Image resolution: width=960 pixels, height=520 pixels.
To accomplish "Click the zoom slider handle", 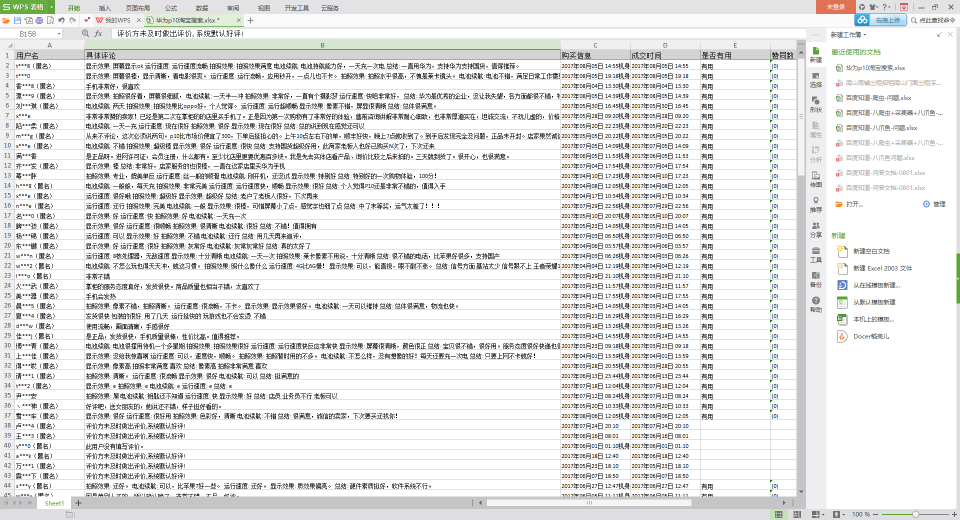I will (x=915, y=514).
